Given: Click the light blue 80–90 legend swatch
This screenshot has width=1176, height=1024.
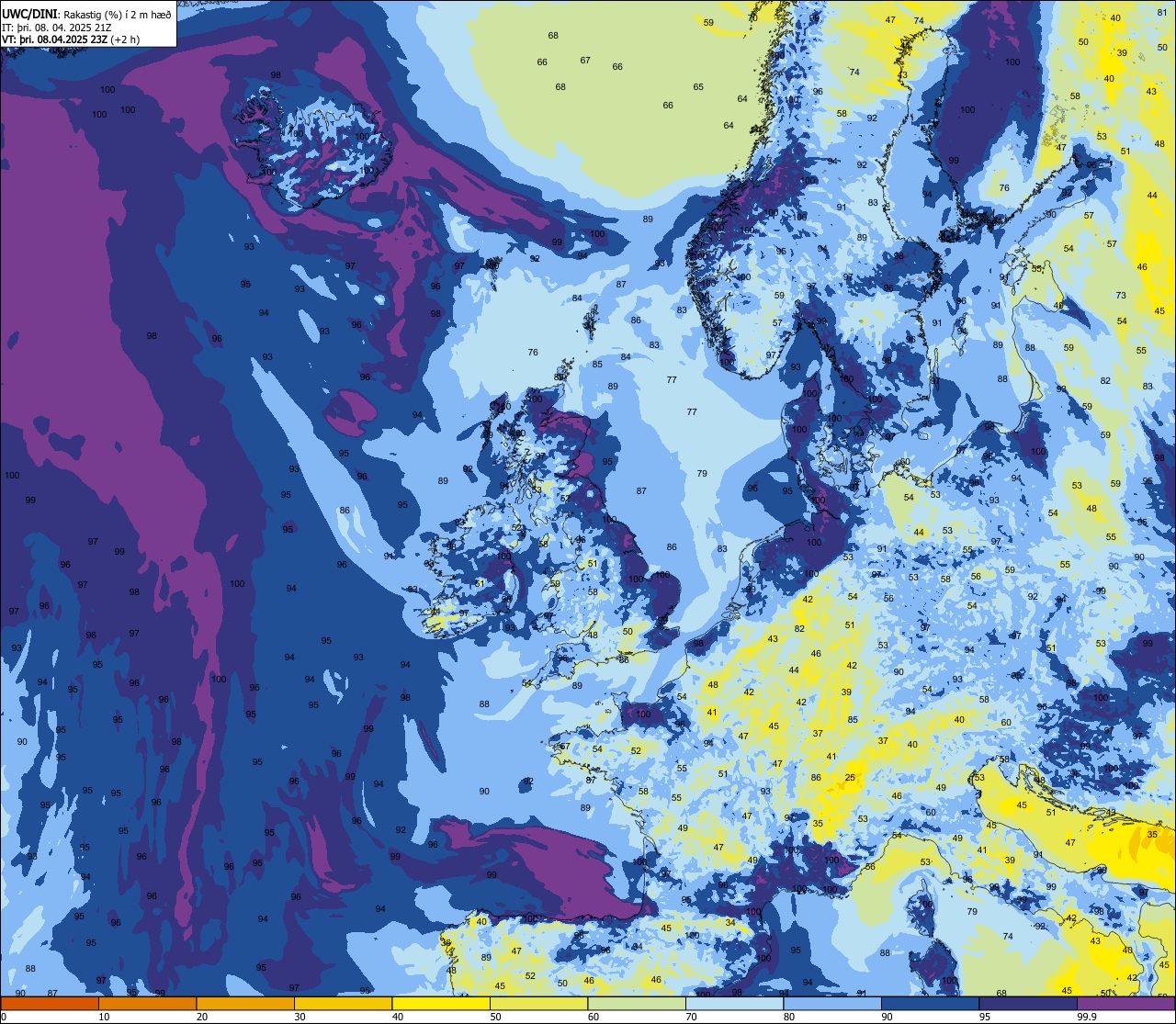Looking at the screenshot, I should [x=832, y=1003].
